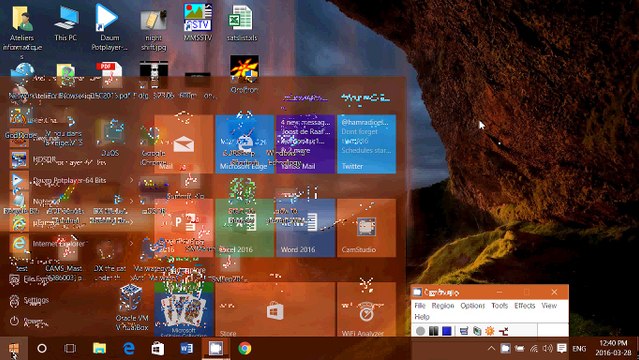
Task: Click CamStudio's red Record button
Action: click(x=421, y=331)
